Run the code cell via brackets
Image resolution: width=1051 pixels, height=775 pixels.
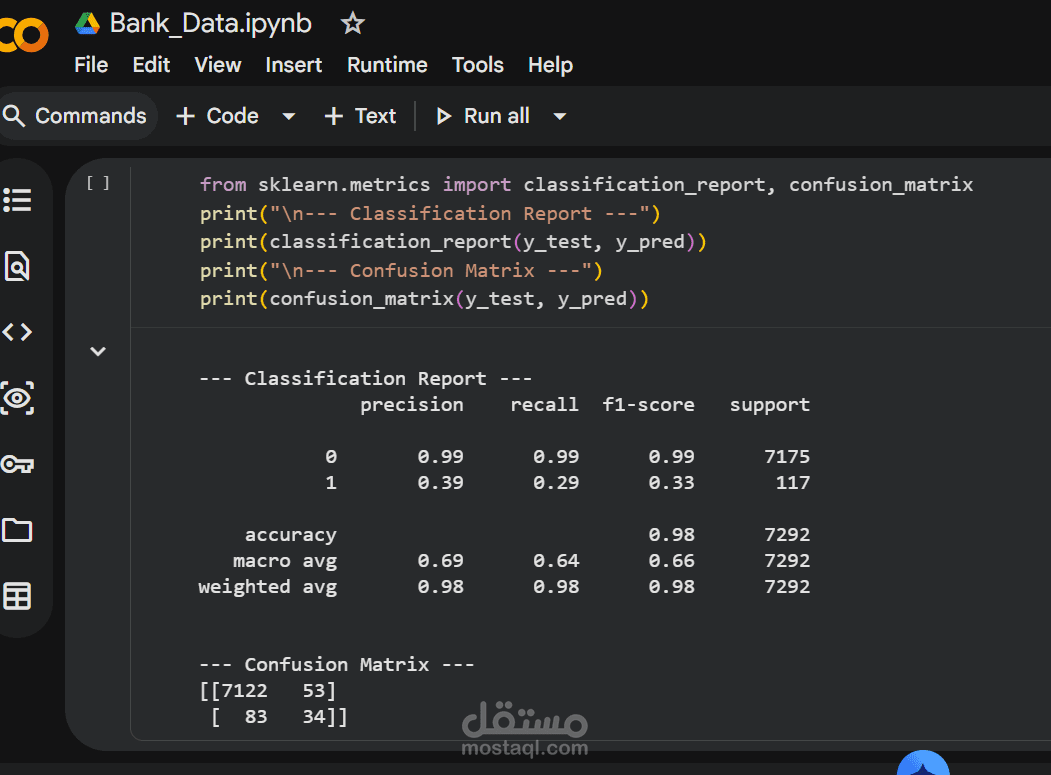tap(98, 183)
